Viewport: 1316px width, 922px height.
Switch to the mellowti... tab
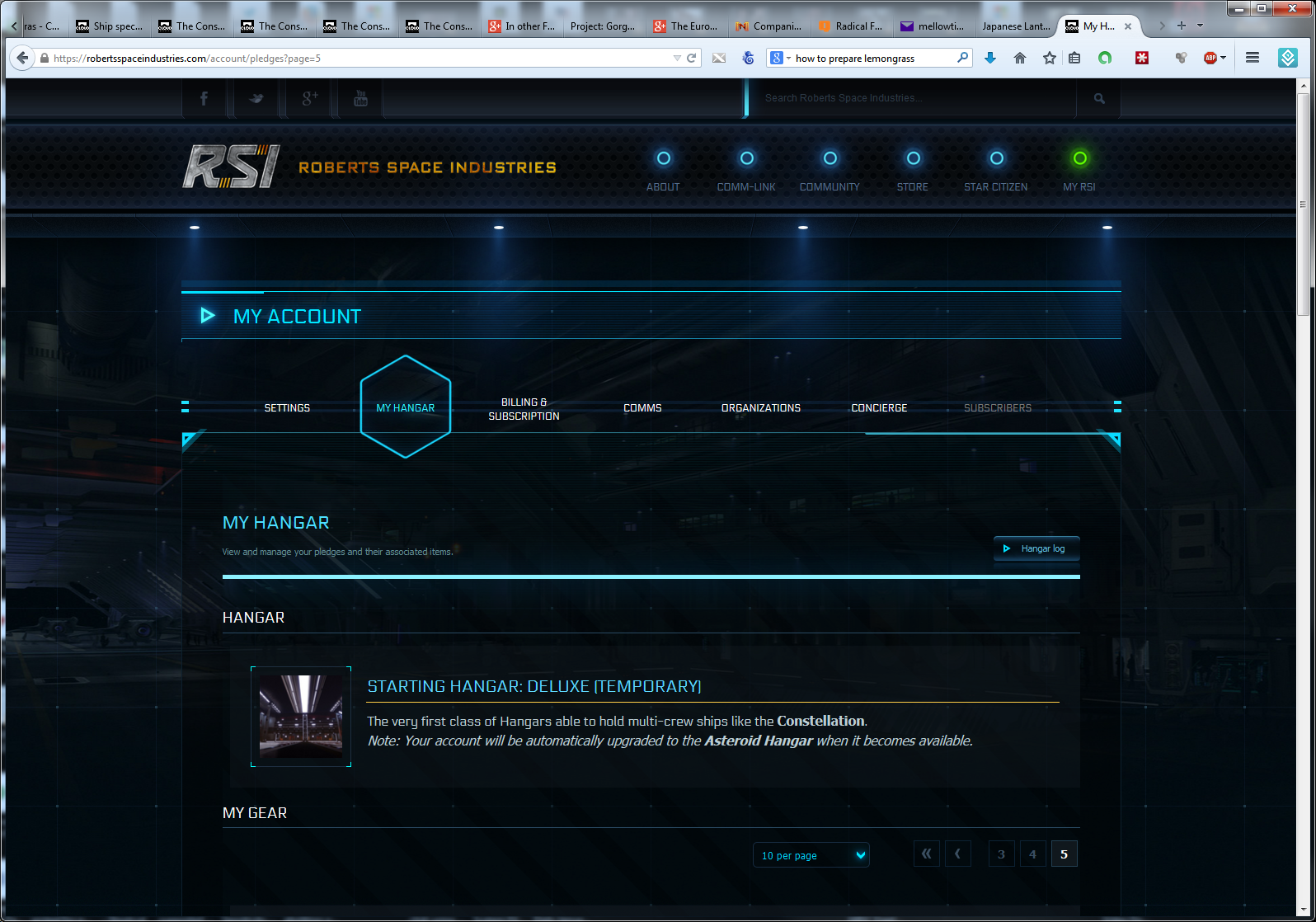click(x=933, y=26)
